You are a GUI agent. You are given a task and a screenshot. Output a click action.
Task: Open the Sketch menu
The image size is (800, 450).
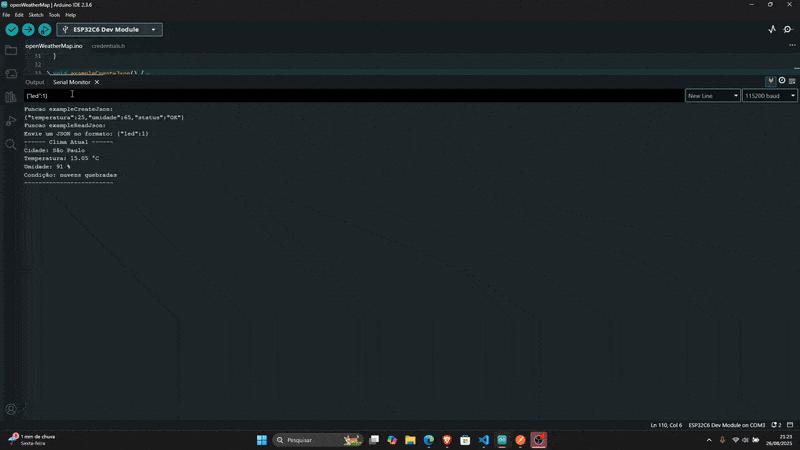(36, 15)
